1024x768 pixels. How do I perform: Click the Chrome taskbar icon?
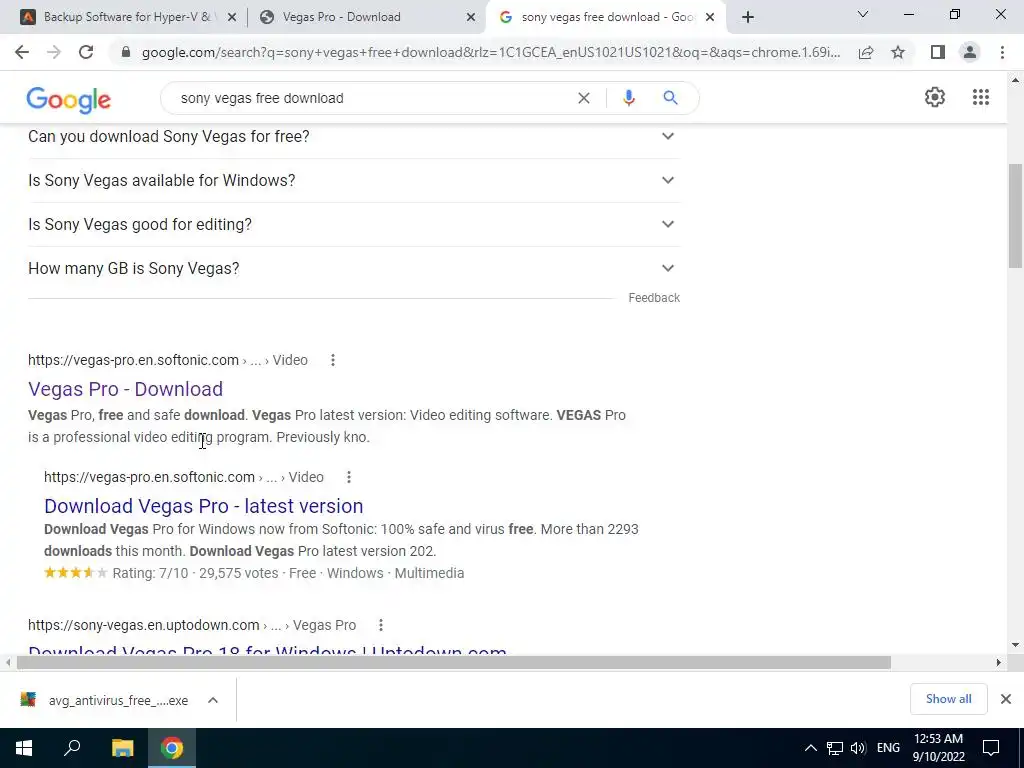click(x=172, y=748)
